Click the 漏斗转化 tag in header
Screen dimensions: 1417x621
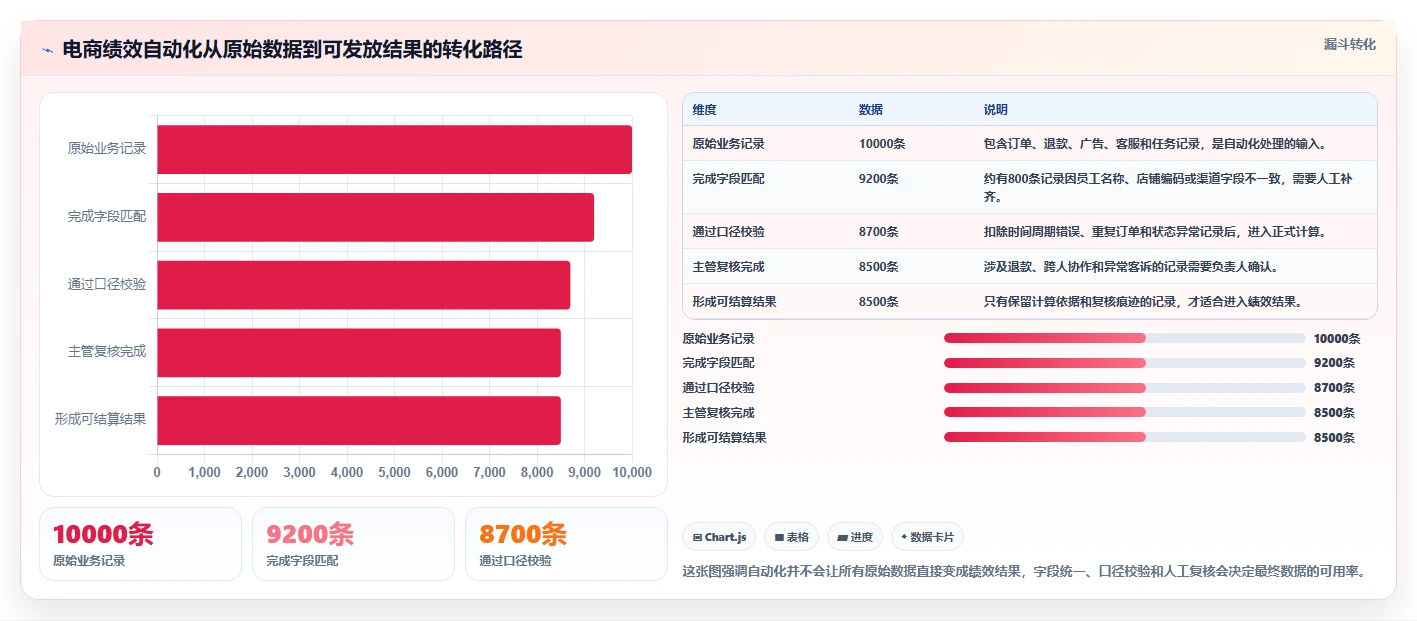pos(1349,44)
